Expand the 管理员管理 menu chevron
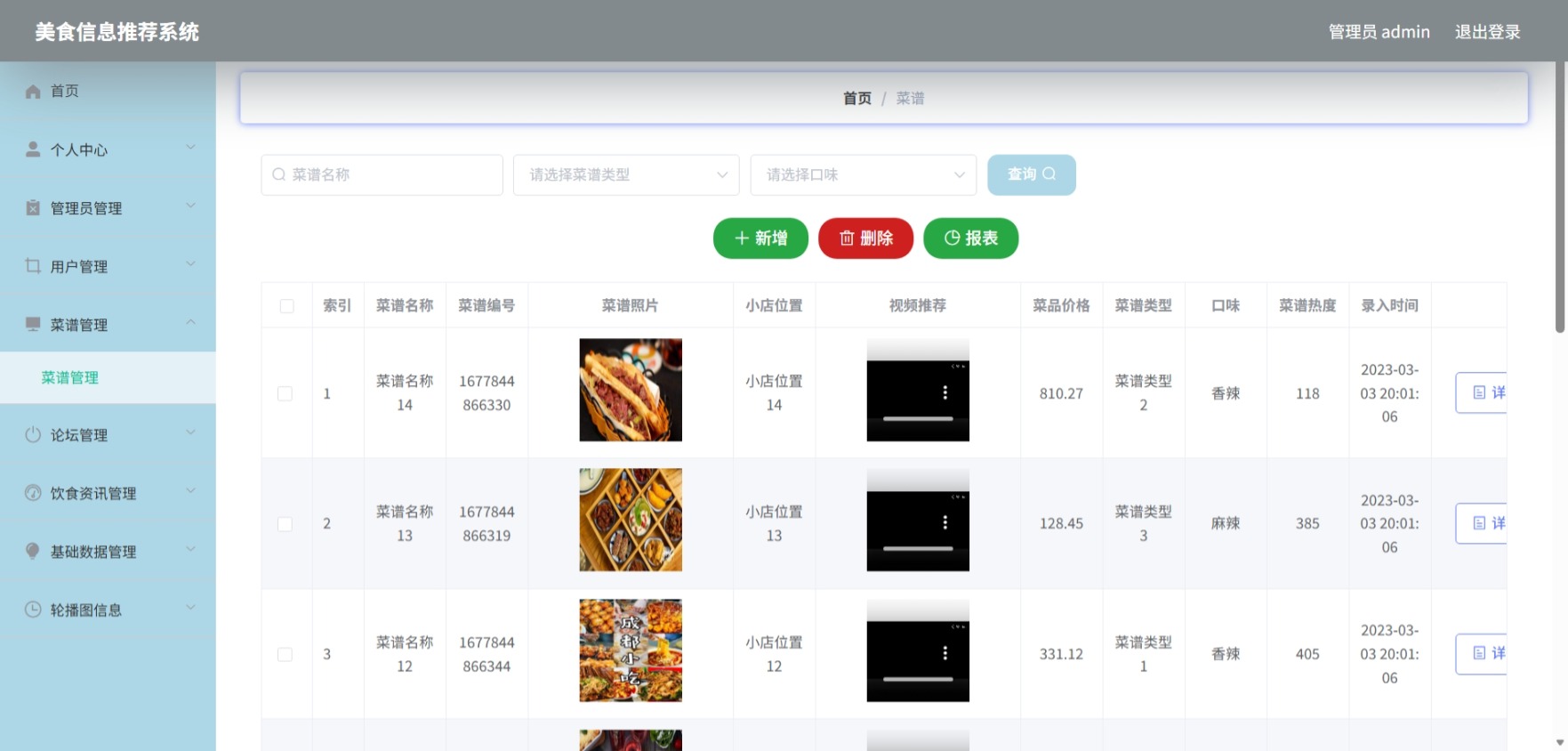1568x751 pixels. (x=190, y=206)
